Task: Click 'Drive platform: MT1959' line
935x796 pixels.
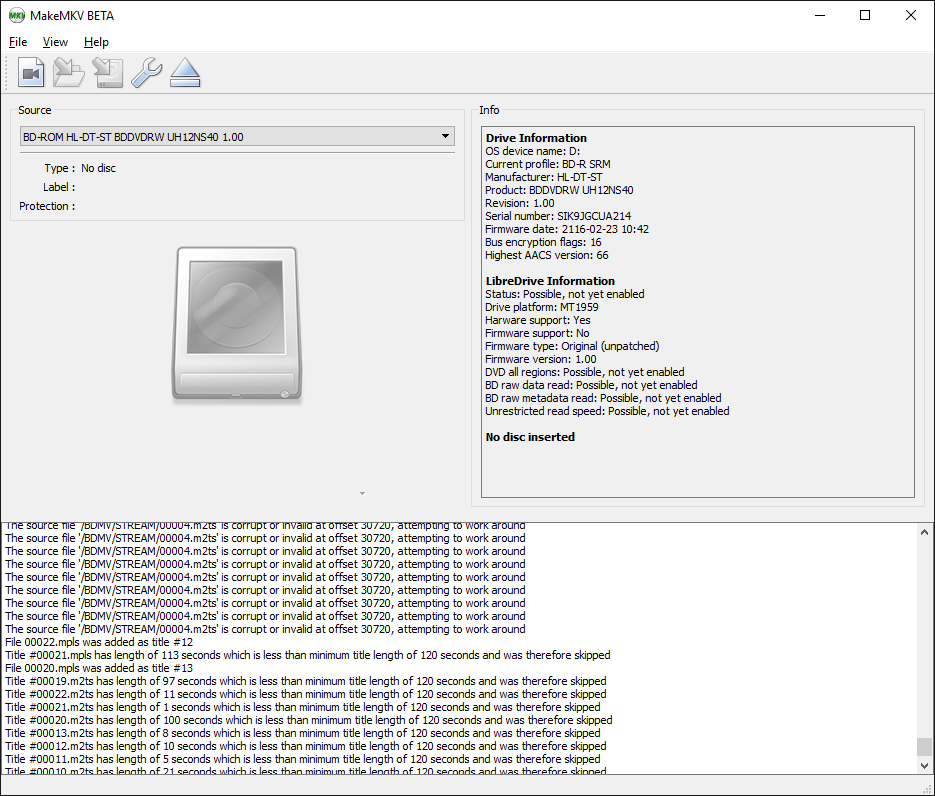Action: [541, 307]
